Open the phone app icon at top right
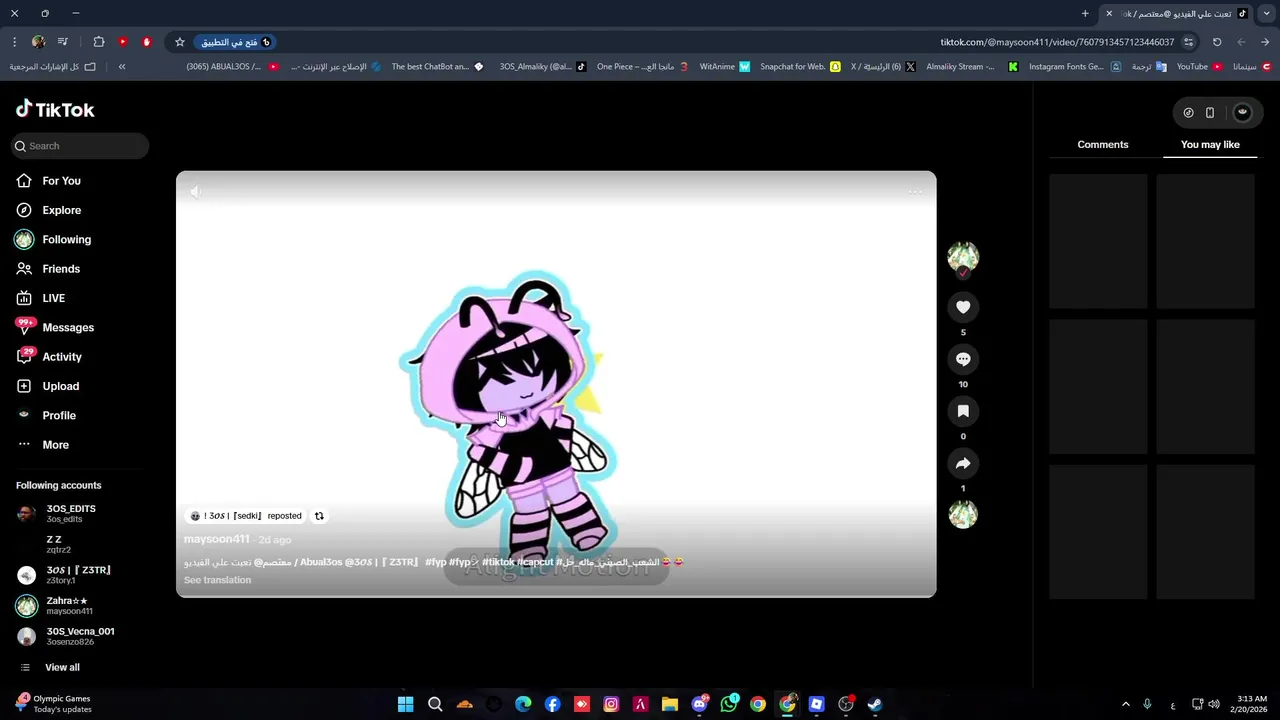1280x720 pixels. coord(1210,113)
